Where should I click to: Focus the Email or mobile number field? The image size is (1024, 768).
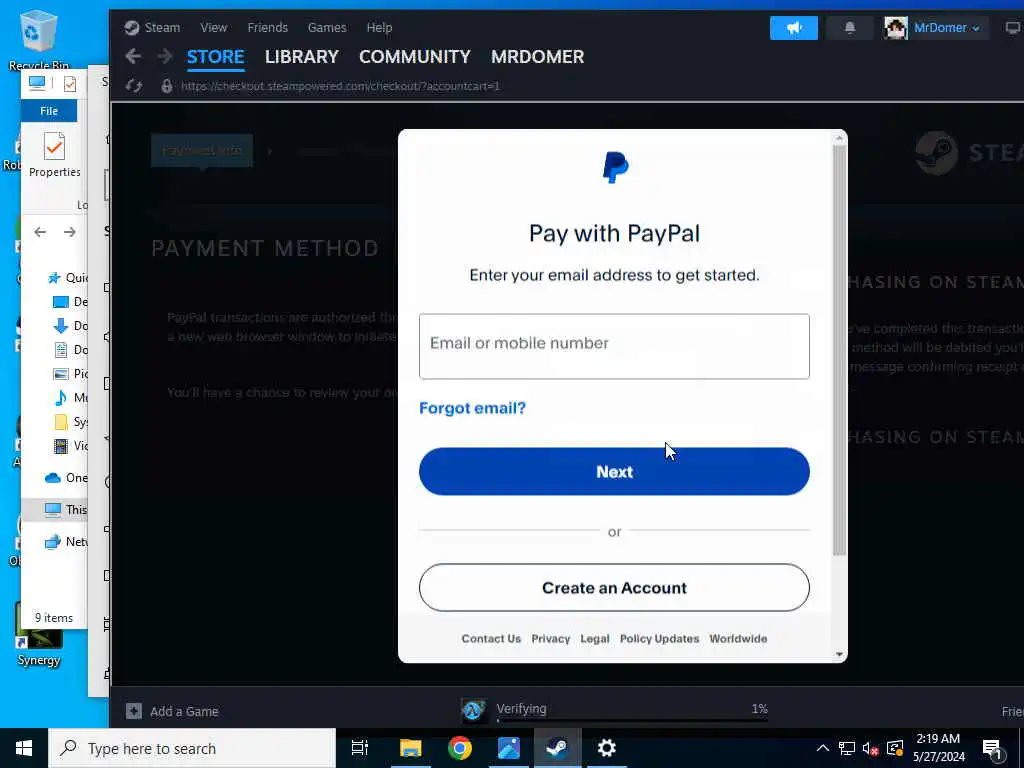coord(614,346)
